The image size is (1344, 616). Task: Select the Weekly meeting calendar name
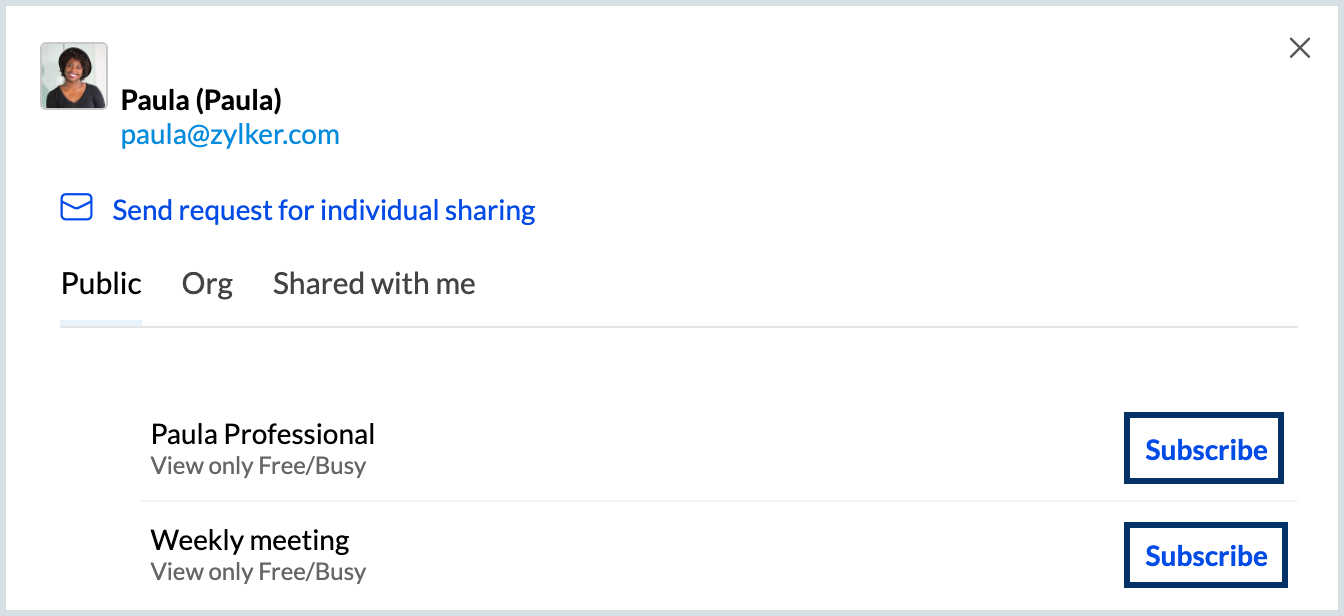pos(250,540)
